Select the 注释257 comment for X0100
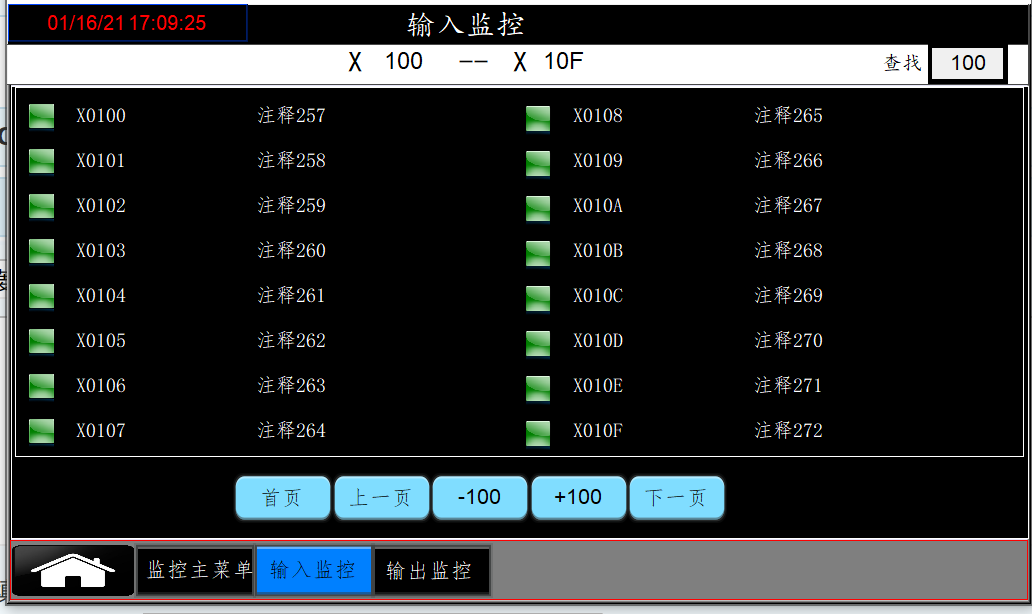 tap(291, 116)
